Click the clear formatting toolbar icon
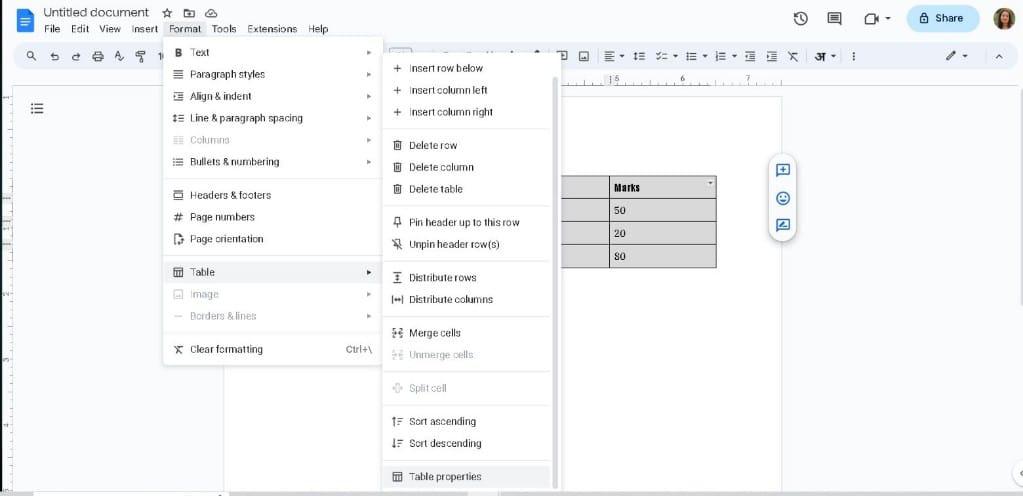The height and width of the screenshot is (496, 1023). point(793,56)
